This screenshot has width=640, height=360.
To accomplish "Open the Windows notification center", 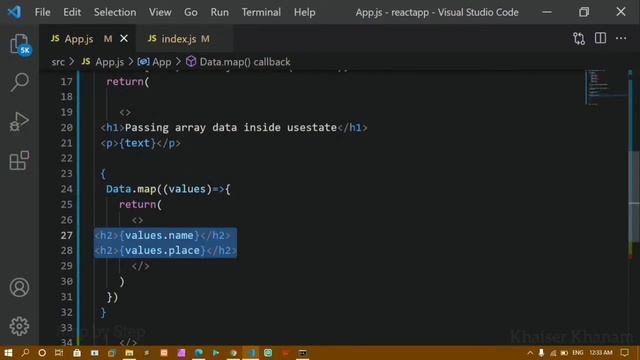I will coord(624,353).
